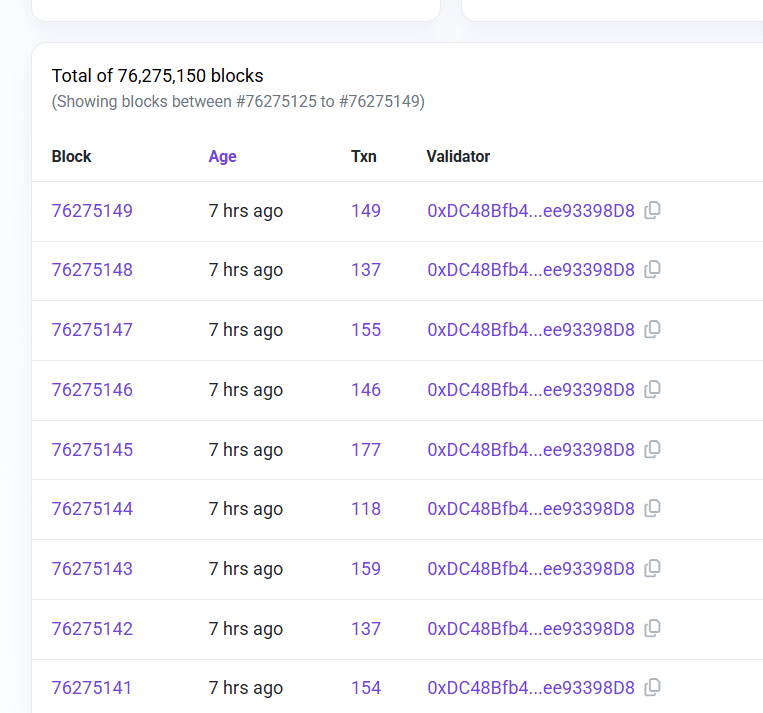View the 155 transactions of block 76275147
The width and height of the screenshot is (763, 713).
[x=365, y=330]
